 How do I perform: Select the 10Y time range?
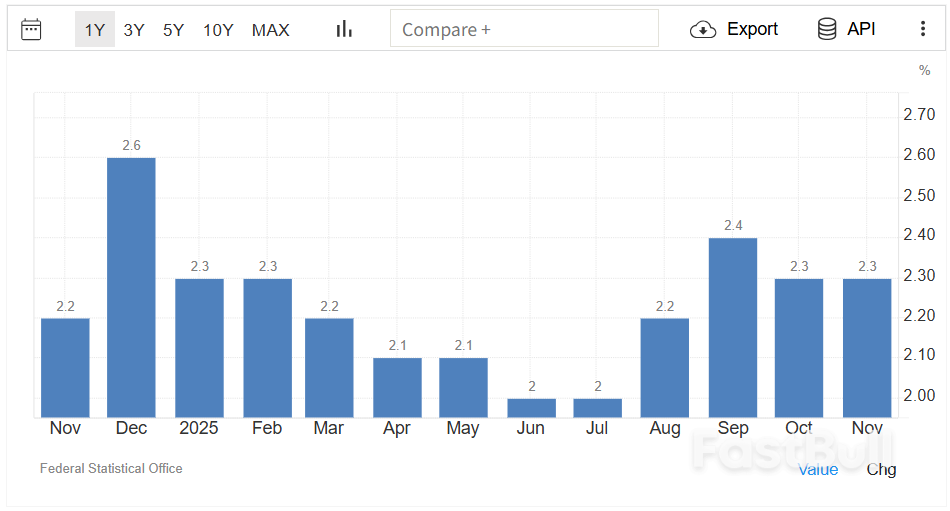click(x=218, y=30)
